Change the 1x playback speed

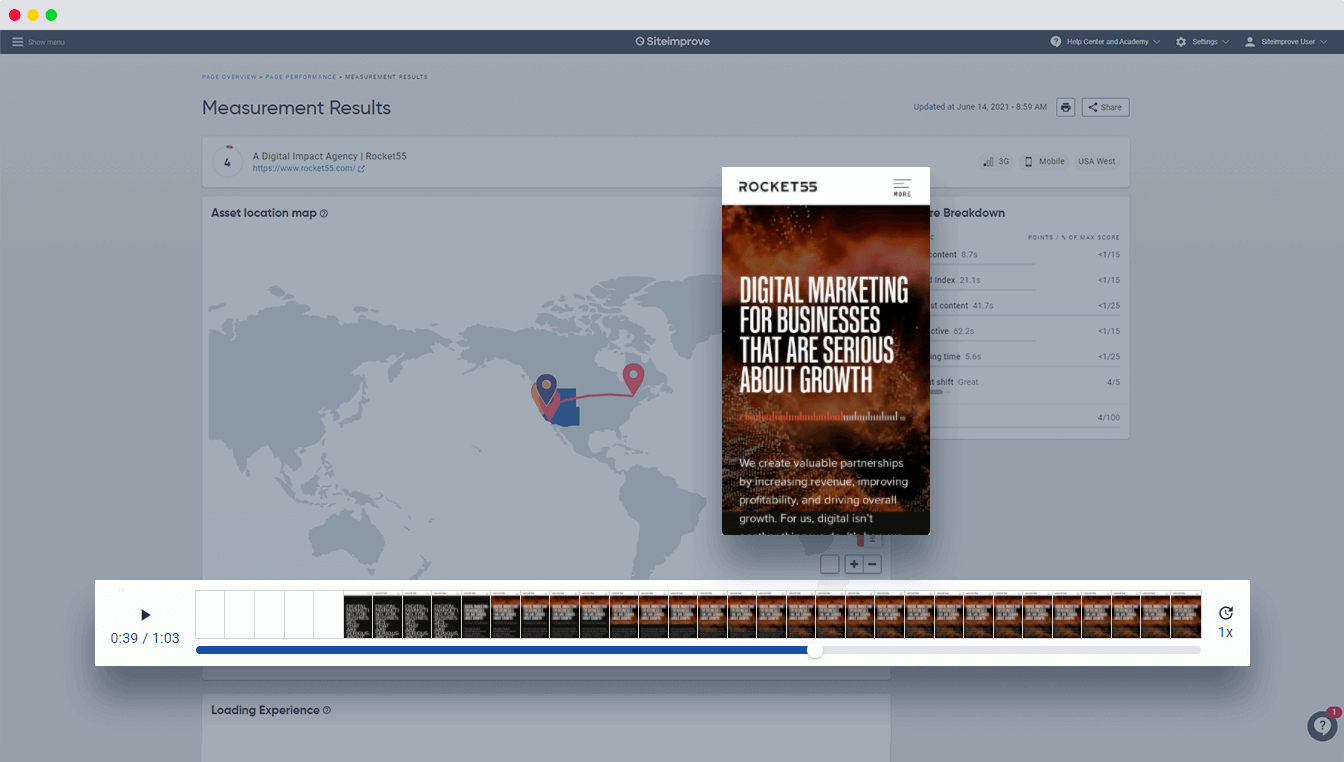tap(1225, 633)
